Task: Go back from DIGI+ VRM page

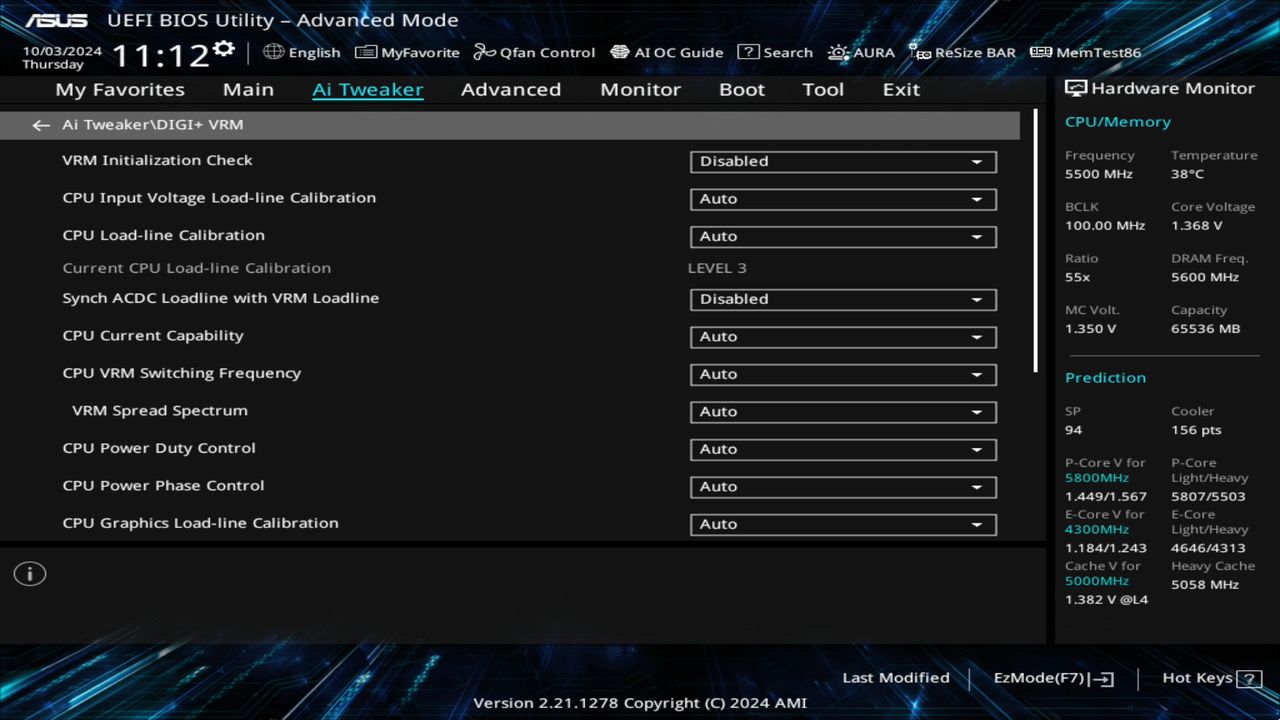Action: 40,124
